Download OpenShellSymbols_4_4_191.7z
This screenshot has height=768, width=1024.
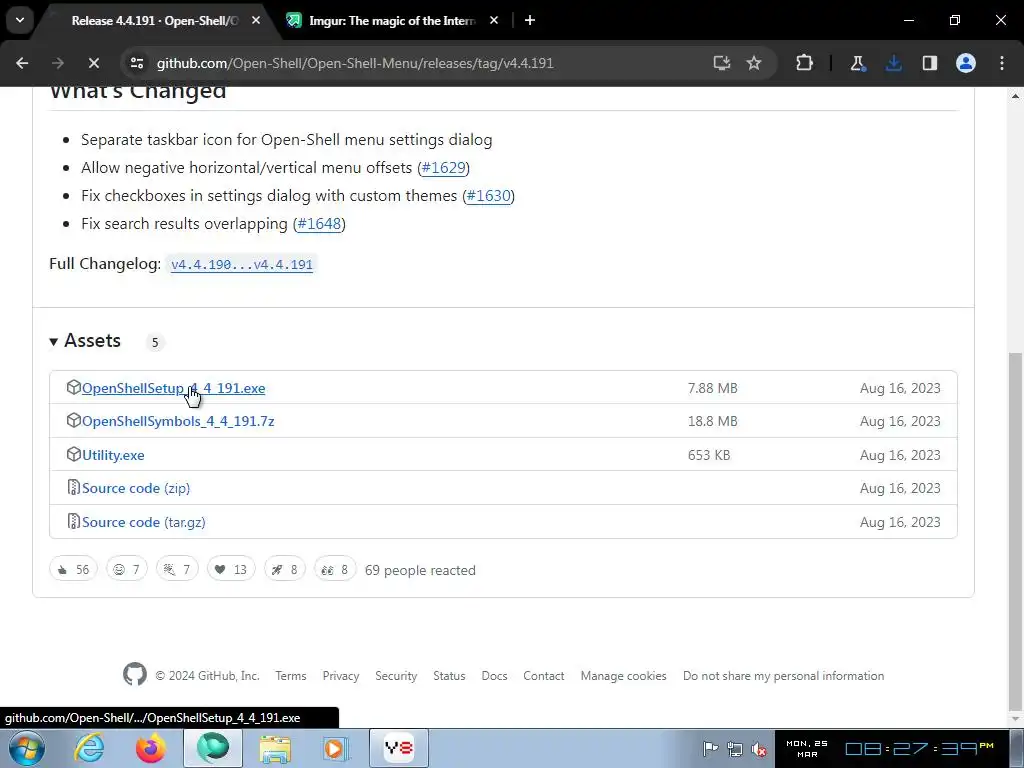(x=178, y=421)
